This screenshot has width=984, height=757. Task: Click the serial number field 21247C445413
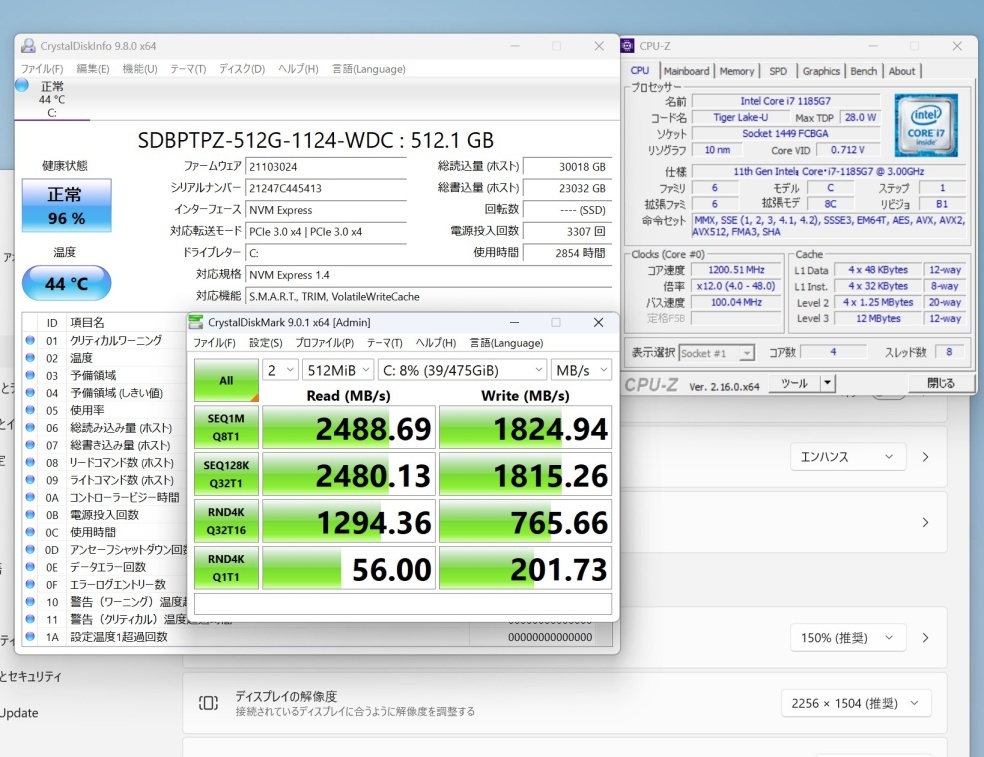326,188
